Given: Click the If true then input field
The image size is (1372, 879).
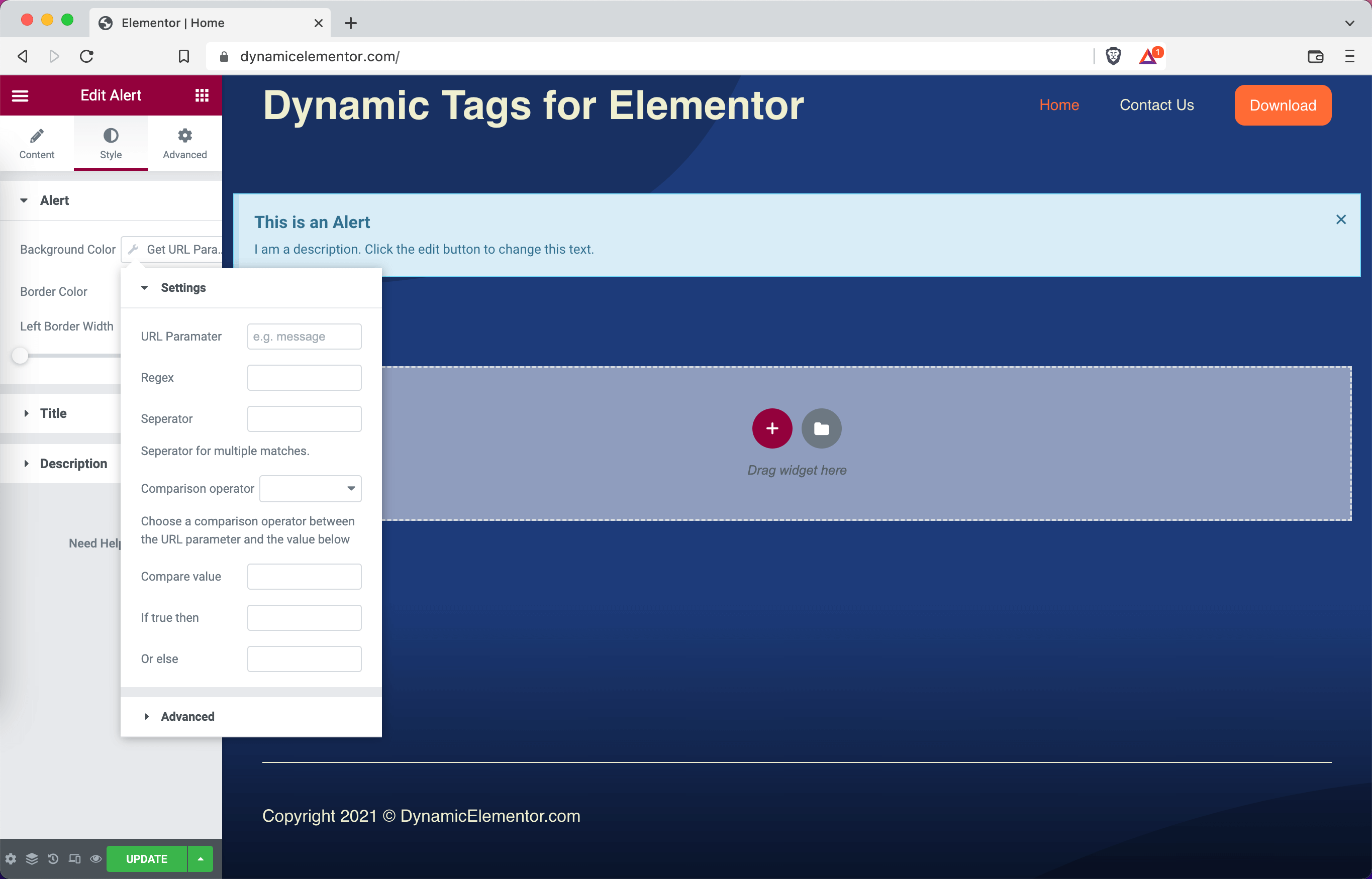Looking at the screenshot, I should pyautogui.click(x=305, y=618).
